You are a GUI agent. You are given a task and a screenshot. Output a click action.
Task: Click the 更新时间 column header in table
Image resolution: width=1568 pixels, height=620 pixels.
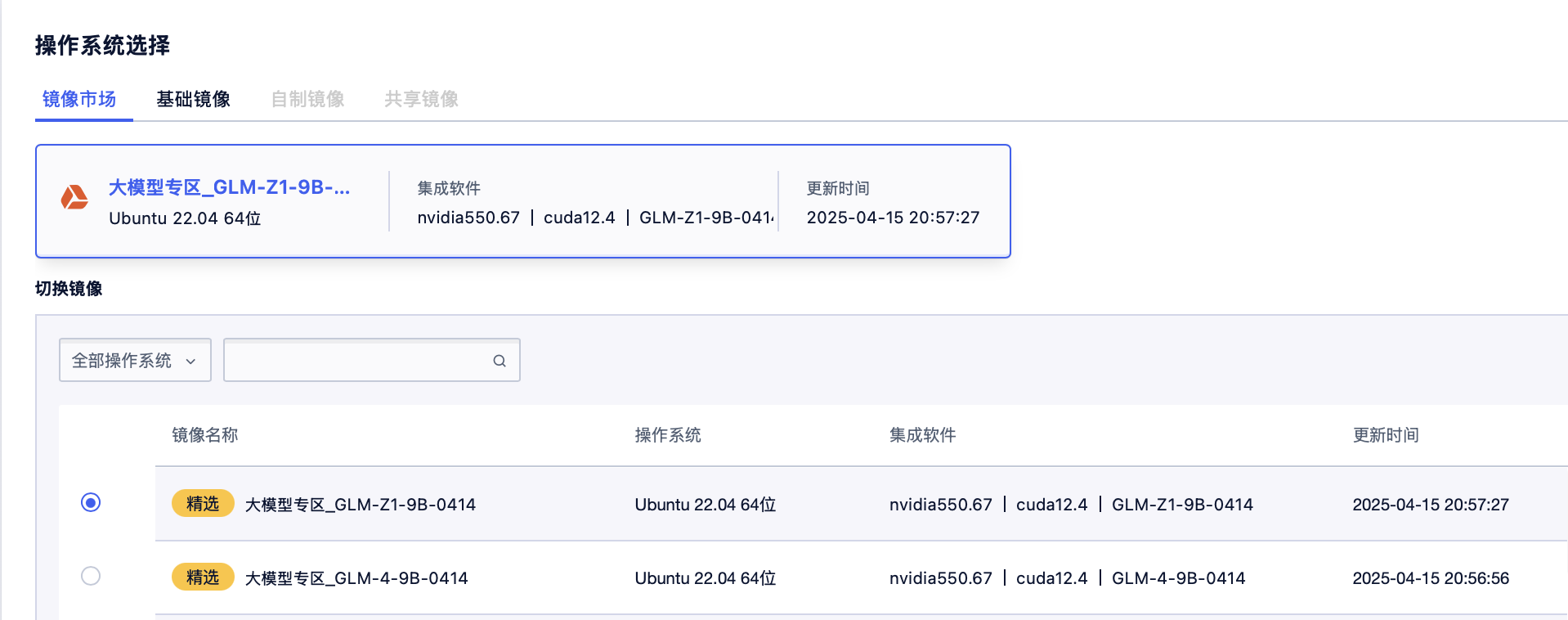point(1386,435)
